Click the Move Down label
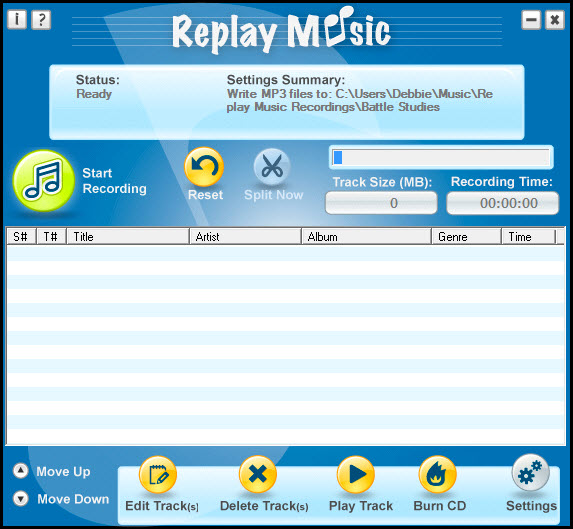This screenshot has width=573, height=529. (x=73, y=499)
